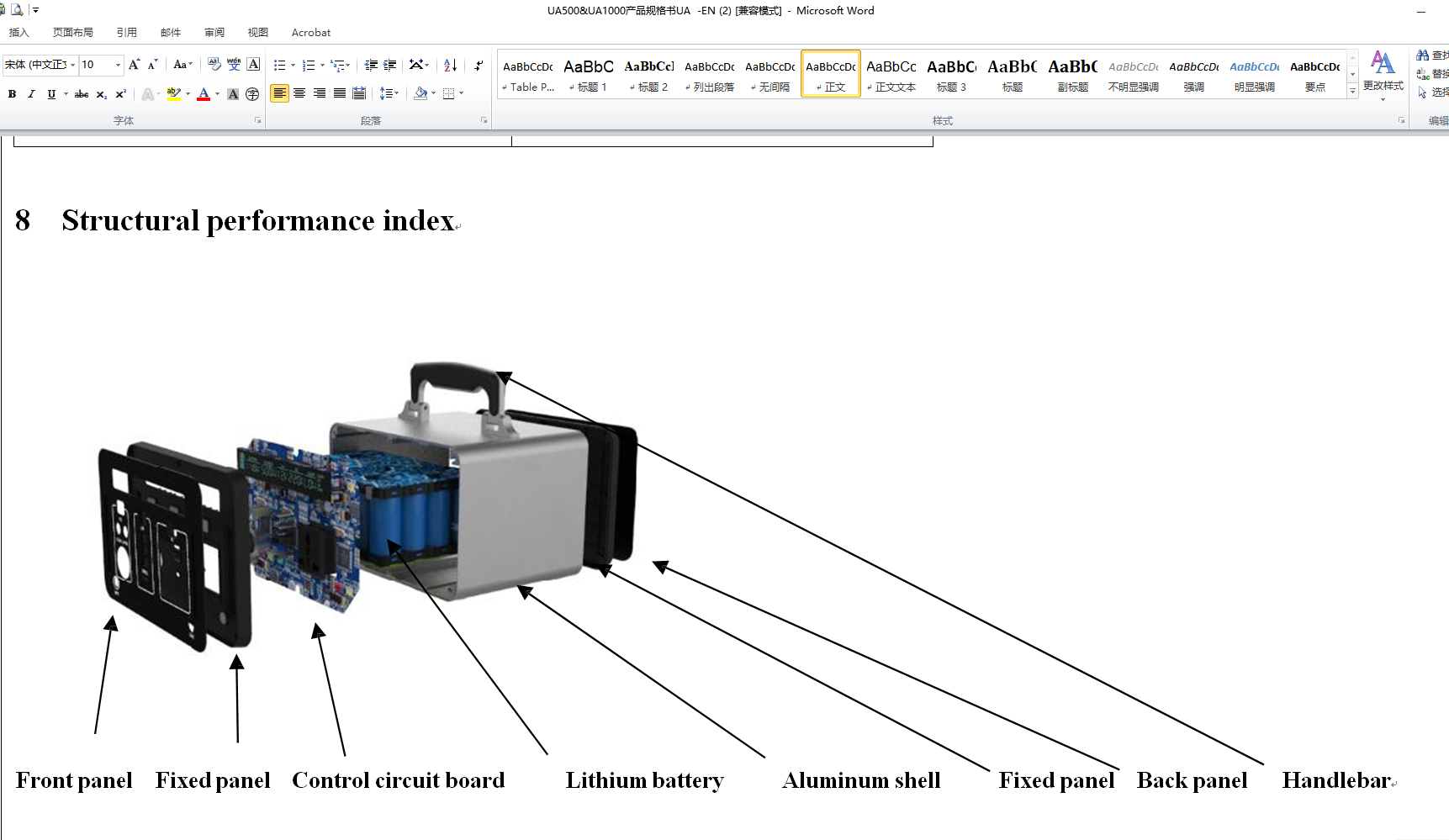
Task: Click the Replace icon
Action: coord(1423,74)
